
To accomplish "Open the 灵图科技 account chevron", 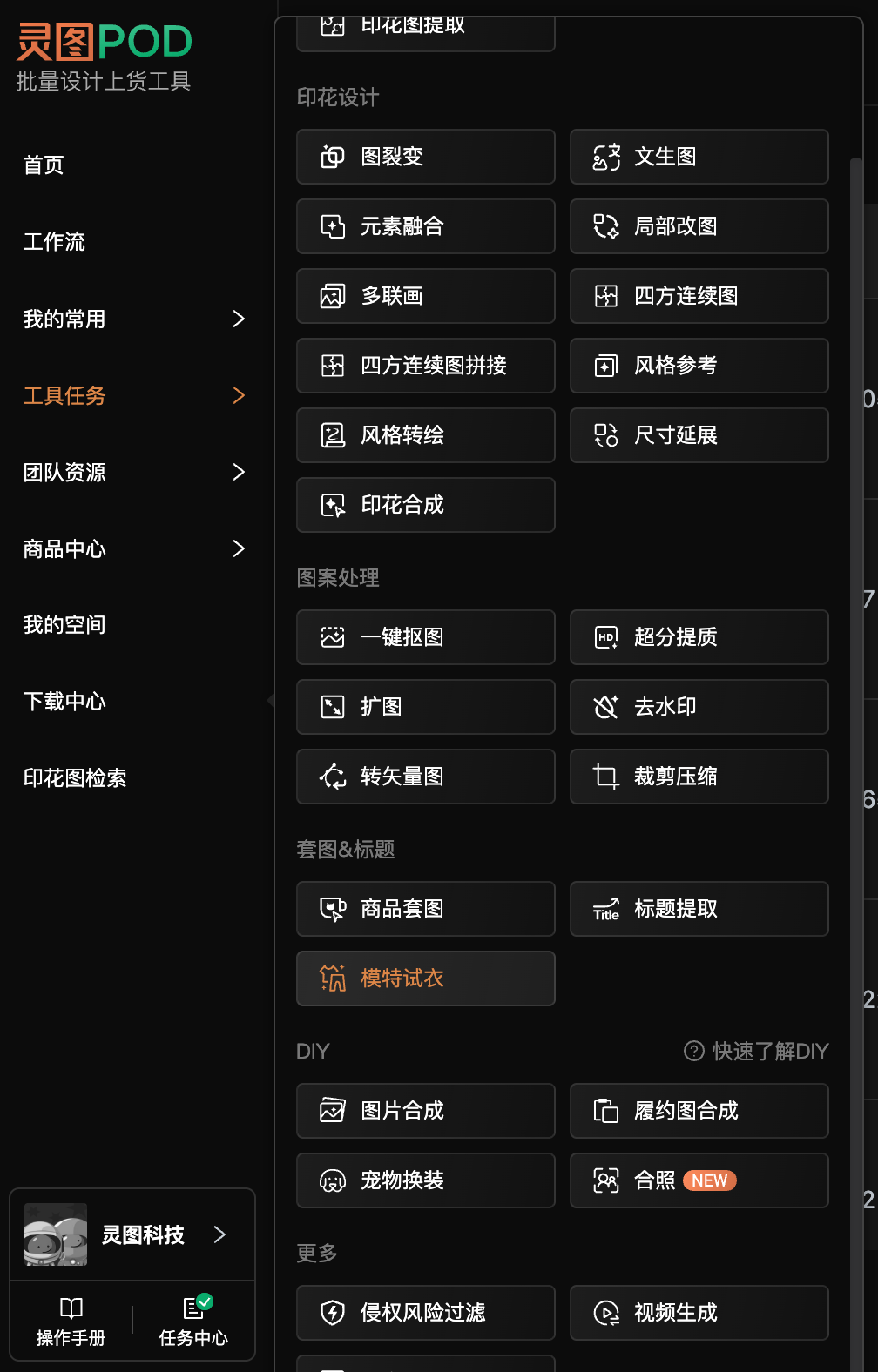I will coord(219,1234).
